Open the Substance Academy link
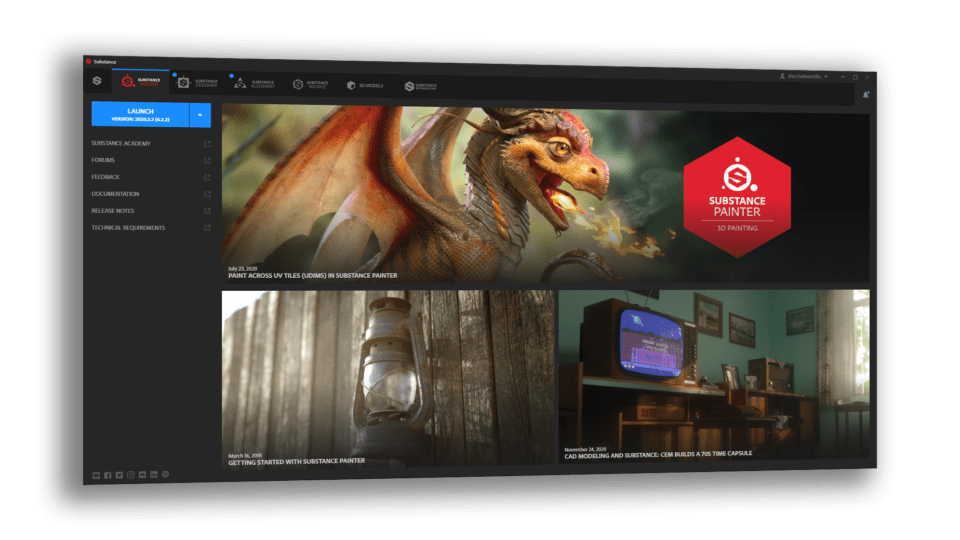 121,143
